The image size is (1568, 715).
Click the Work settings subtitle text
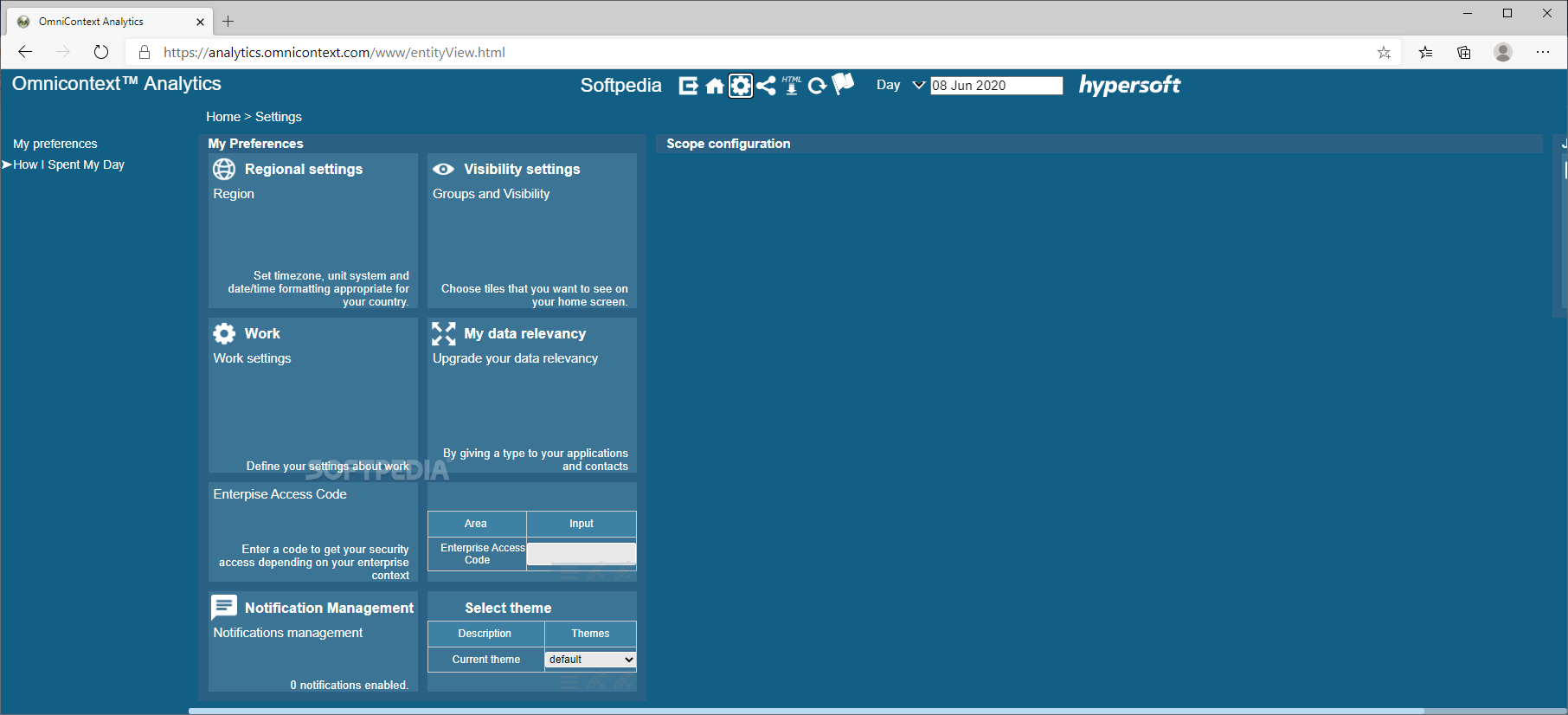click(252, 358)
